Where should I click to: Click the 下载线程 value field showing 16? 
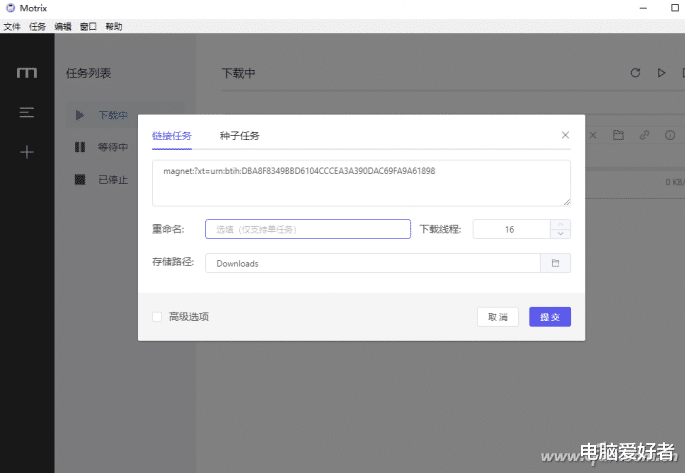511,229
